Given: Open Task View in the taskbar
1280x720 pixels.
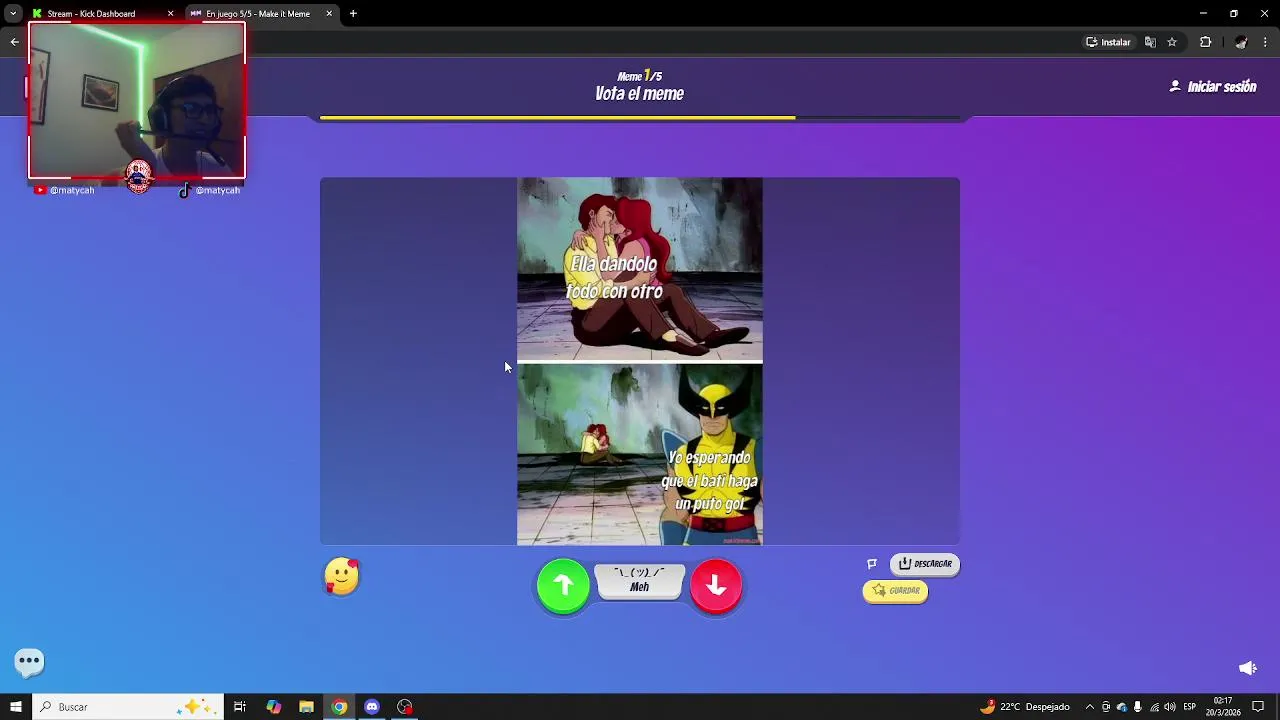Looking at the screenshot, I should click(240, 707).
